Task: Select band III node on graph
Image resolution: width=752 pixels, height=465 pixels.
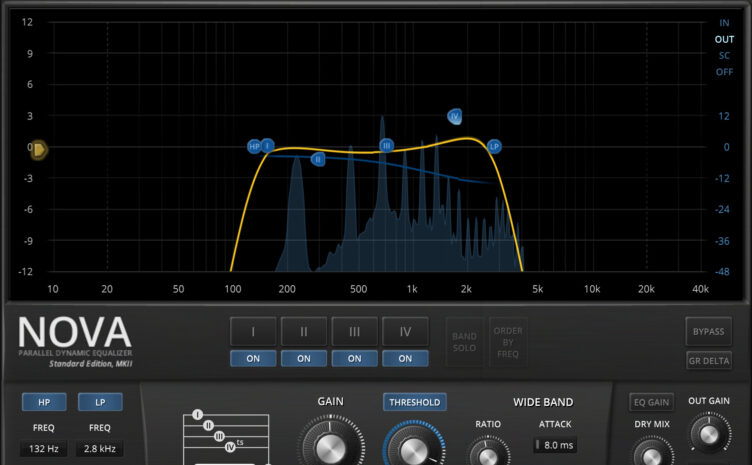Action: tap(387, 145)
